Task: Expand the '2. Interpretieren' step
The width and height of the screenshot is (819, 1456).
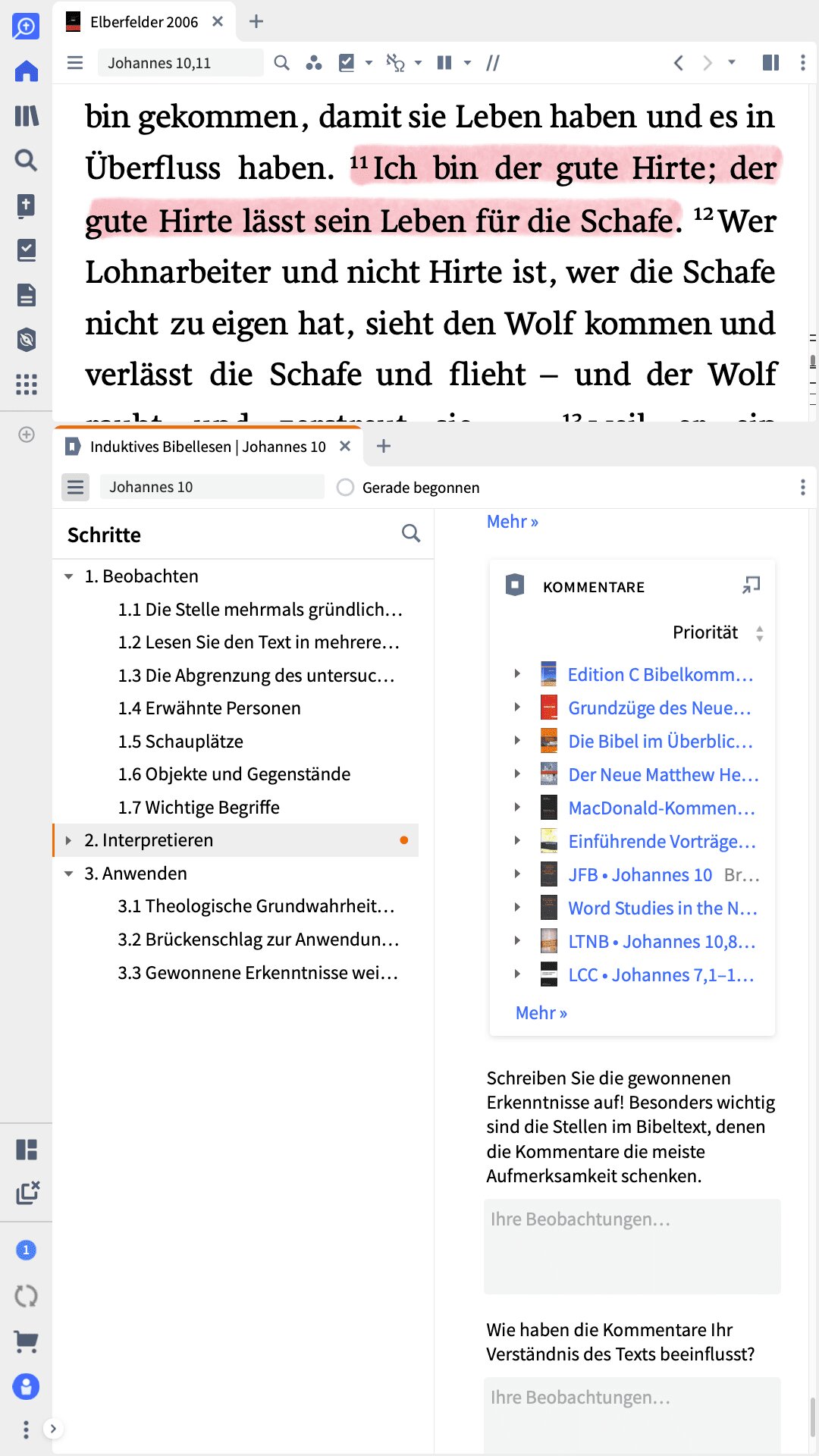Action: tap(69, 840)
